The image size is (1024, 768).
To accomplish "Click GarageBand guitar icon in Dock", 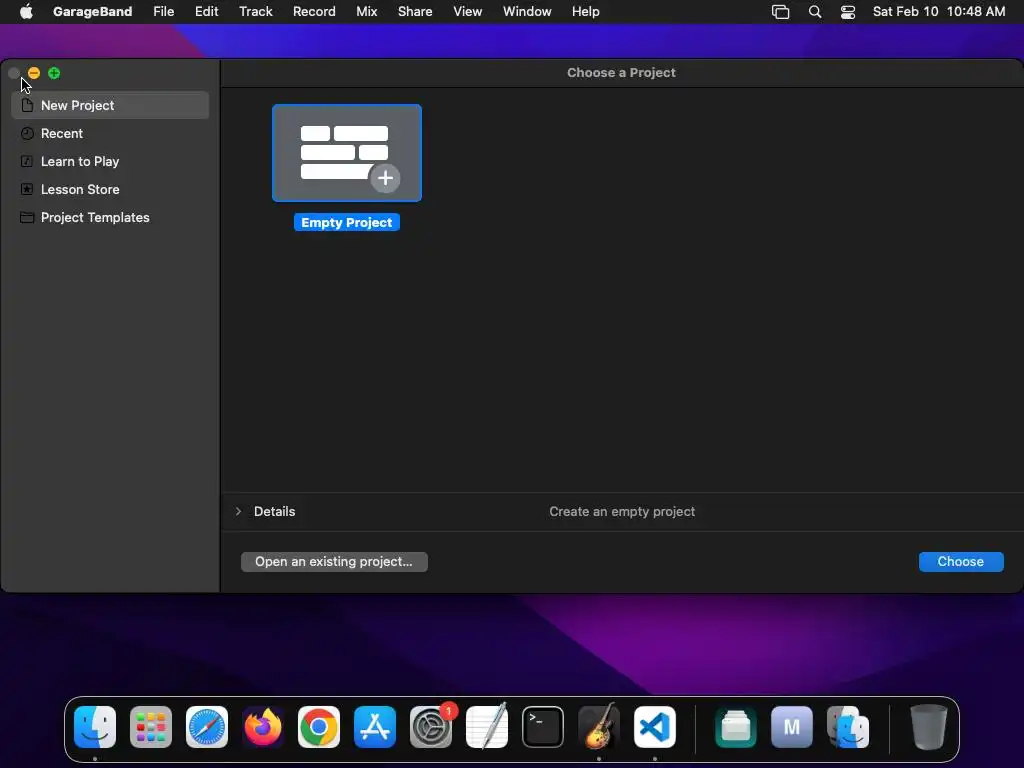I will (599, 727).
